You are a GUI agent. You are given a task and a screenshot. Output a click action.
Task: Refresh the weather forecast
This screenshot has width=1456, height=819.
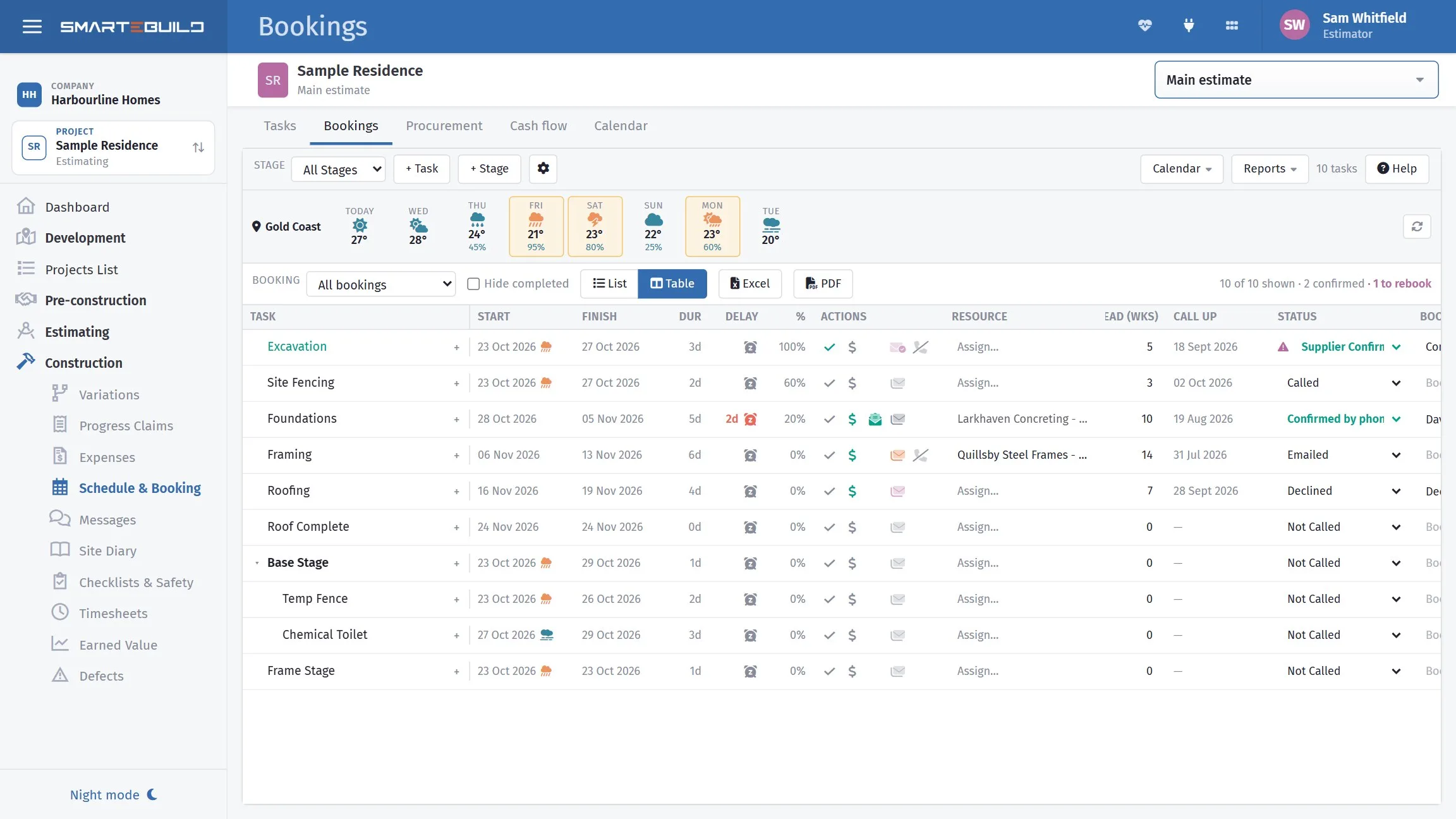[x=1417, y=226]
